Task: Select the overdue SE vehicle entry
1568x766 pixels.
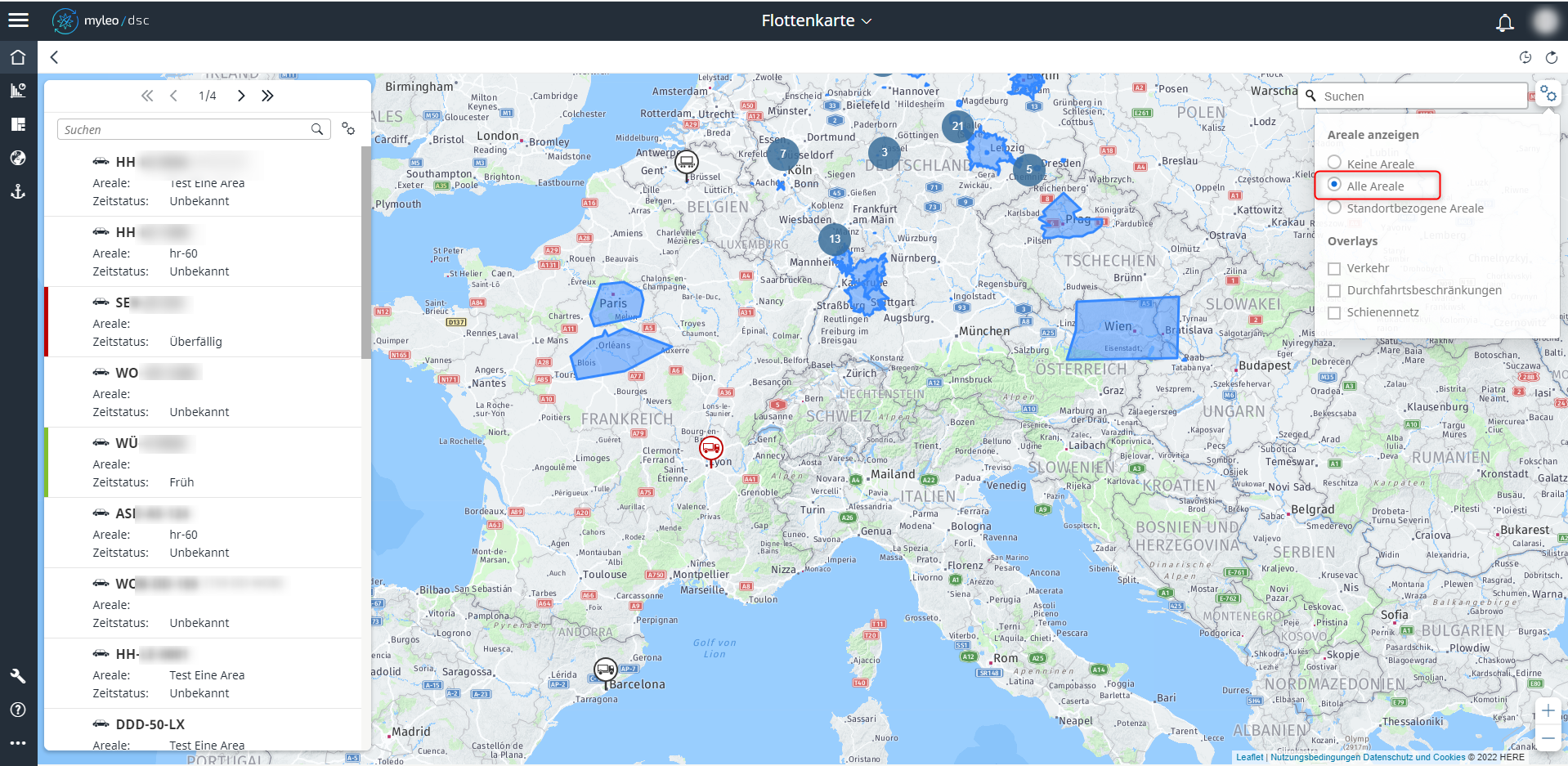Action: (x=203, y=321)
